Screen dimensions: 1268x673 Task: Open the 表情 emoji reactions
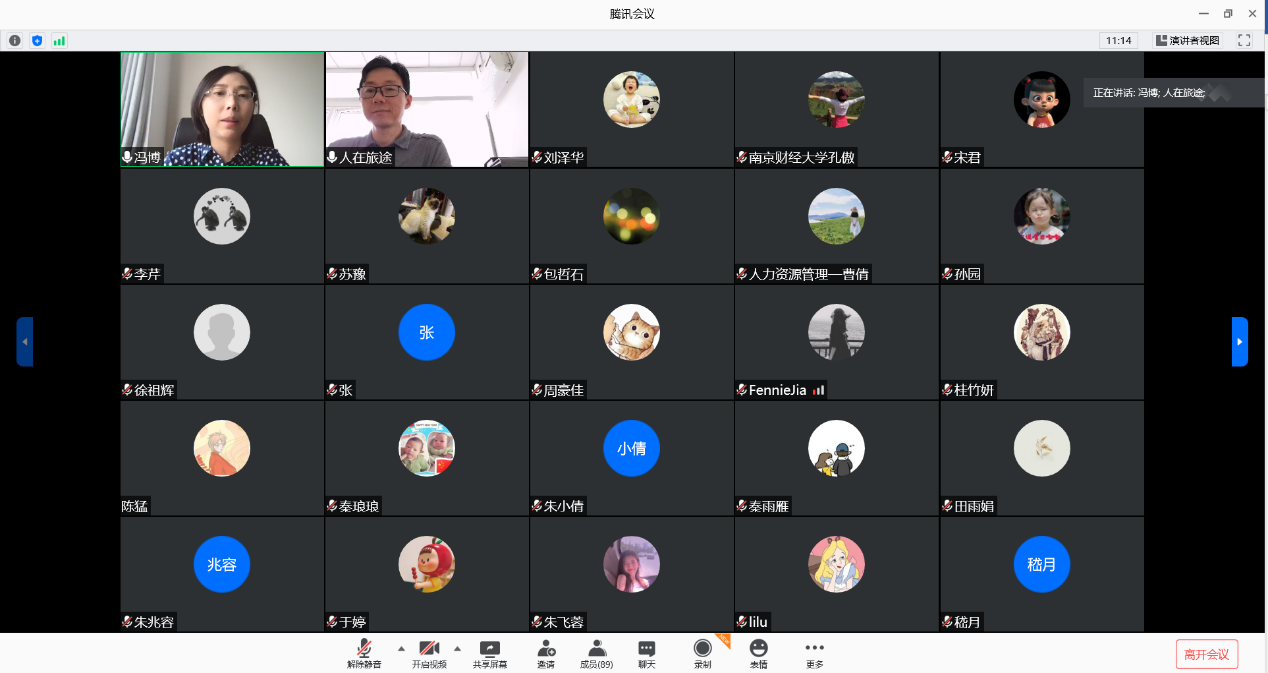(x=759, y=652)
